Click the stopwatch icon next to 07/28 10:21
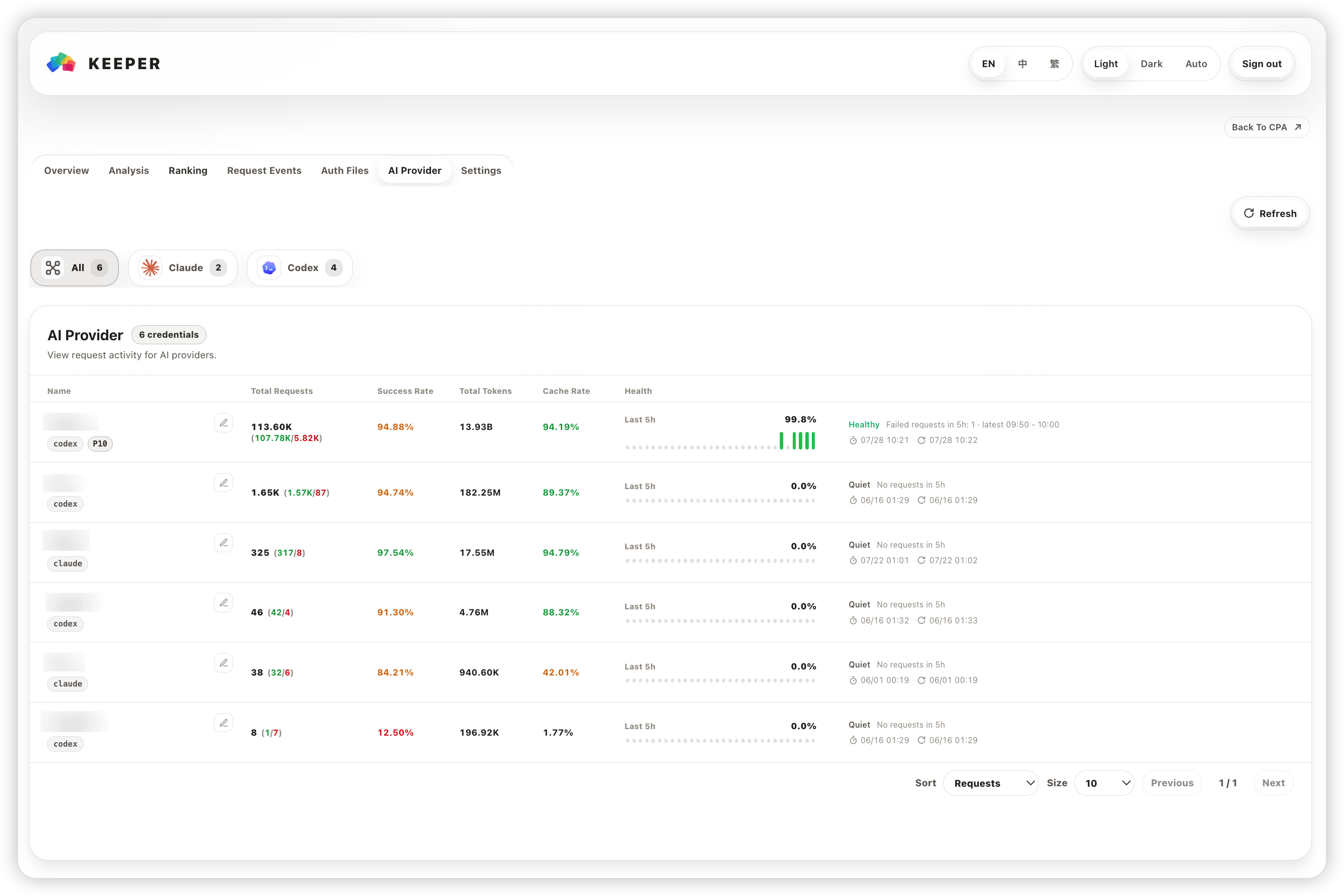This screenshot has height=896, width=1344. point(853,440)
